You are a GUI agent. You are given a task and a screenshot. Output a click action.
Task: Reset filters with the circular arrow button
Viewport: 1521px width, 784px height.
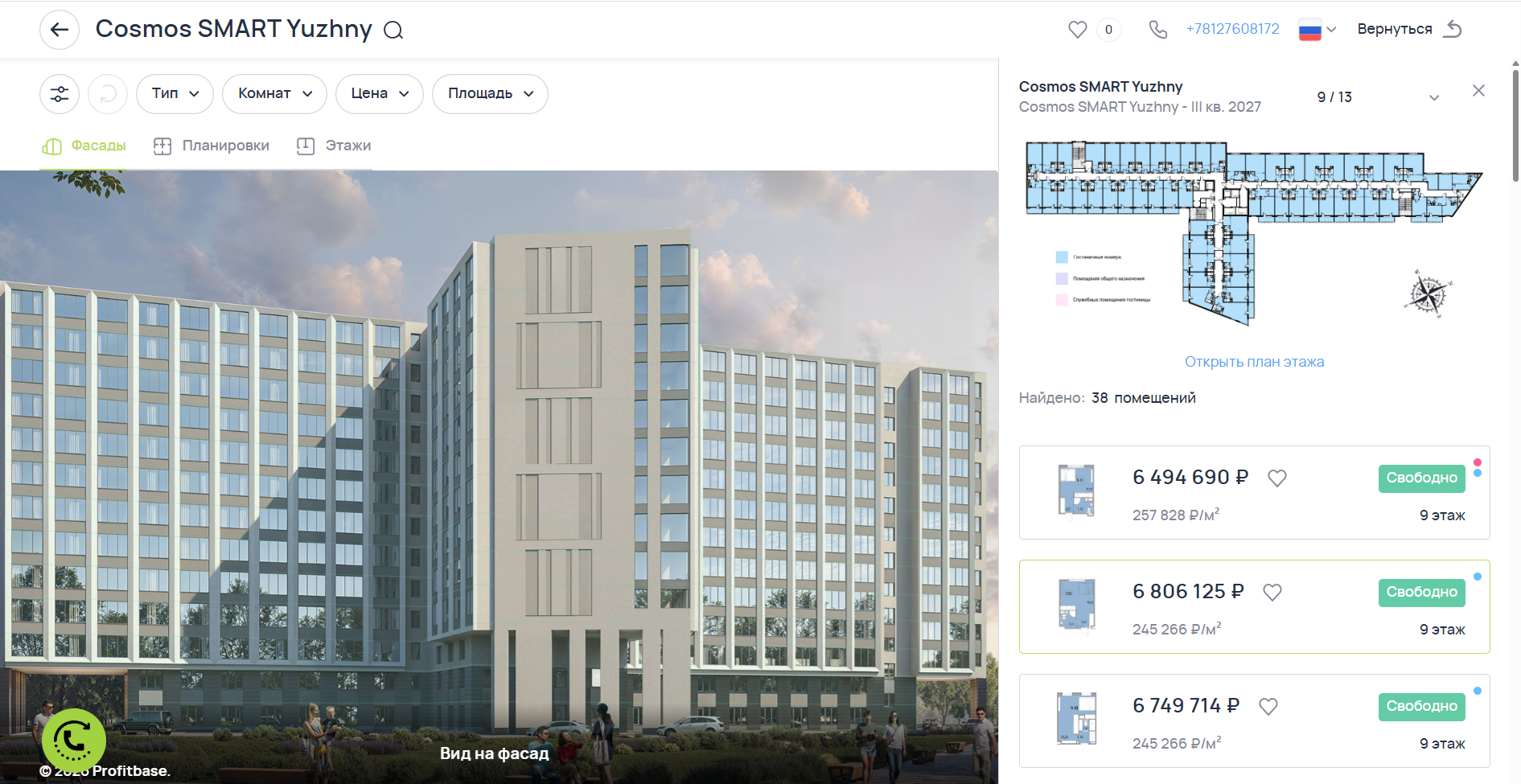108,94
